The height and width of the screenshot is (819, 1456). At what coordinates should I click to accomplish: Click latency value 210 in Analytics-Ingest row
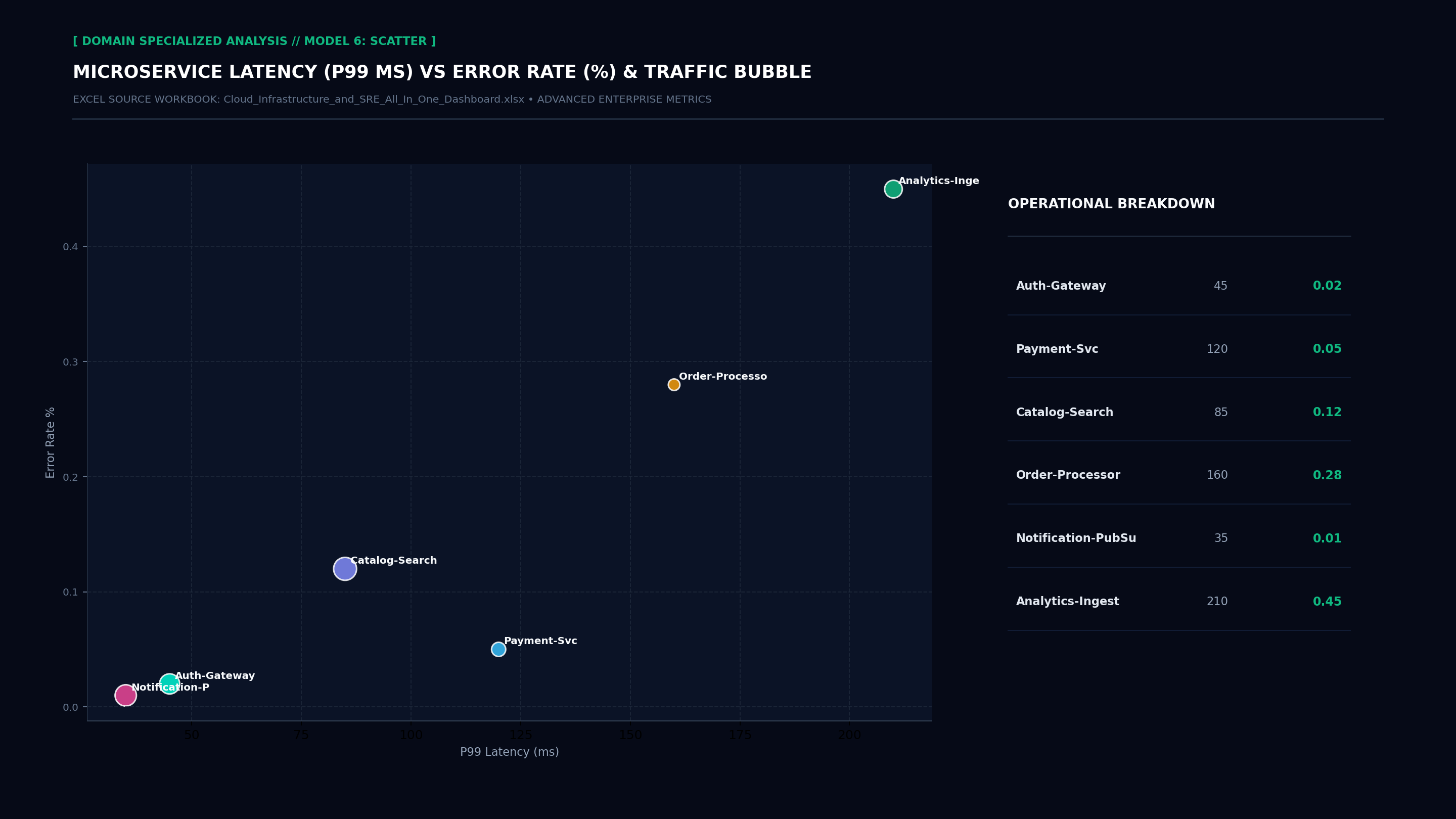click(1217, 602)
